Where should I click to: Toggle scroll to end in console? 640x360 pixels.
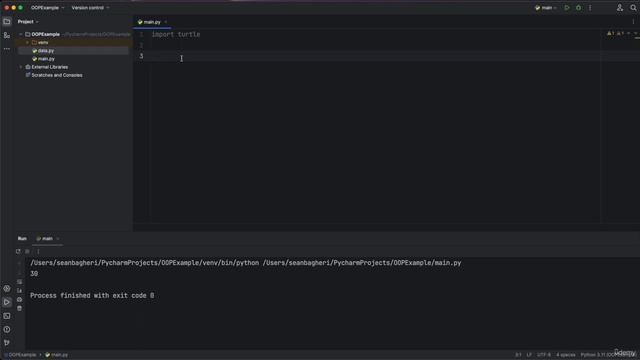pos(20,291)
